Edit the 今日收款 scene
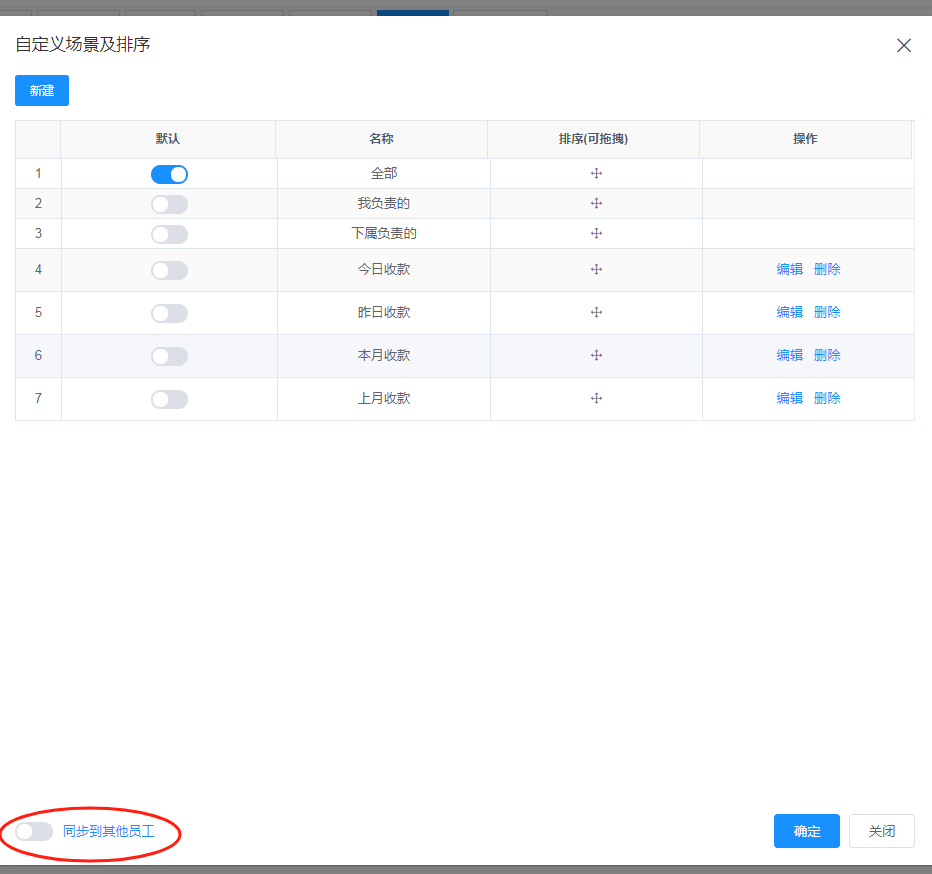Image resolution: width=932 pixels, height=874 pixels. click(789, 270)
